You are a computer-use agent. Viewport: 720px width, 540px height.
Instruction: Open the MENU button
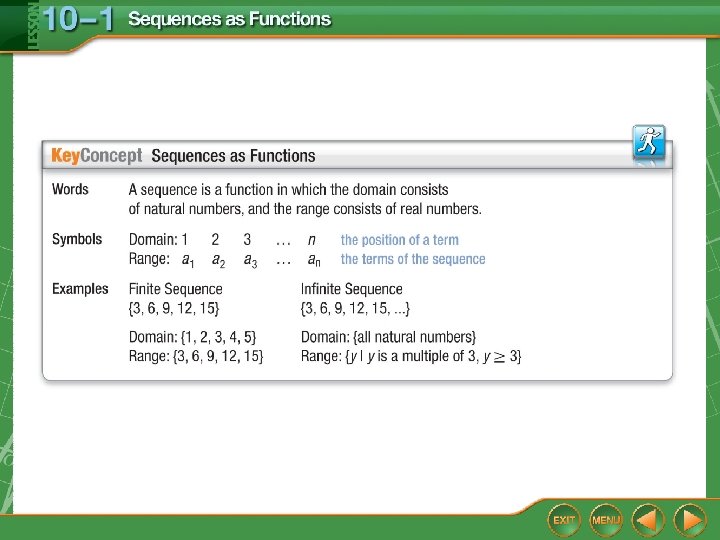pos(606,520)
